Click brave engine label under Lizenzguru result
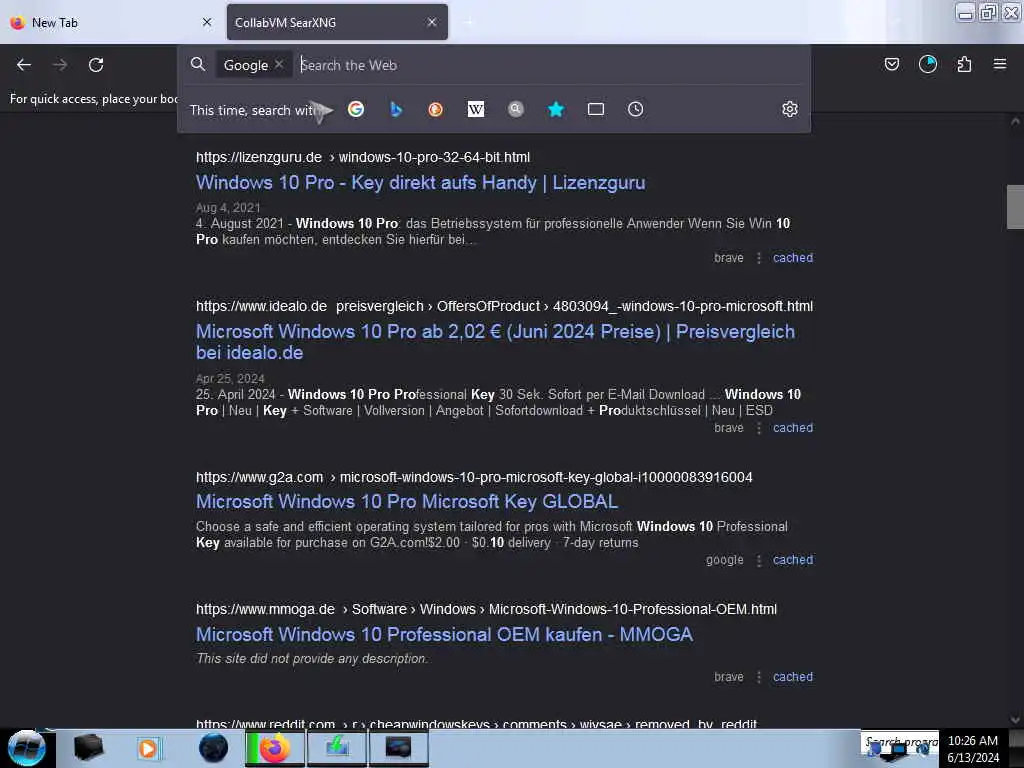 click(729, 257)
